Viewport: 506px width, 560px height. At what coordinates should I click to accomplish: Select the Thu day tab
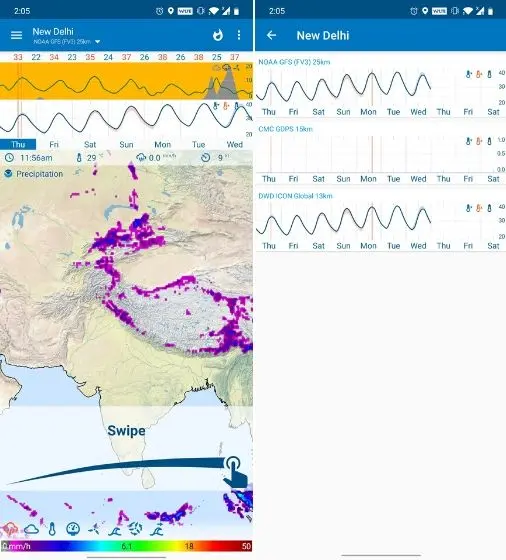click(x=18, y=144)
